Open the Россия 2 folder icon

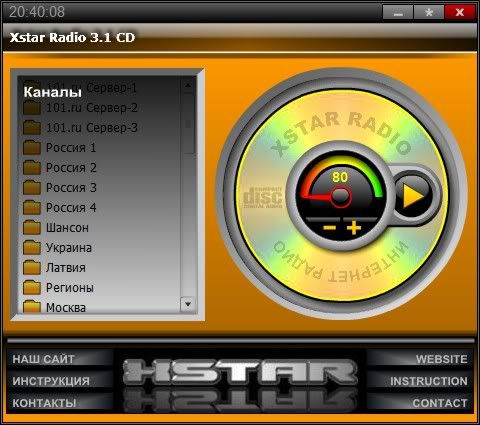click(32, 168)
